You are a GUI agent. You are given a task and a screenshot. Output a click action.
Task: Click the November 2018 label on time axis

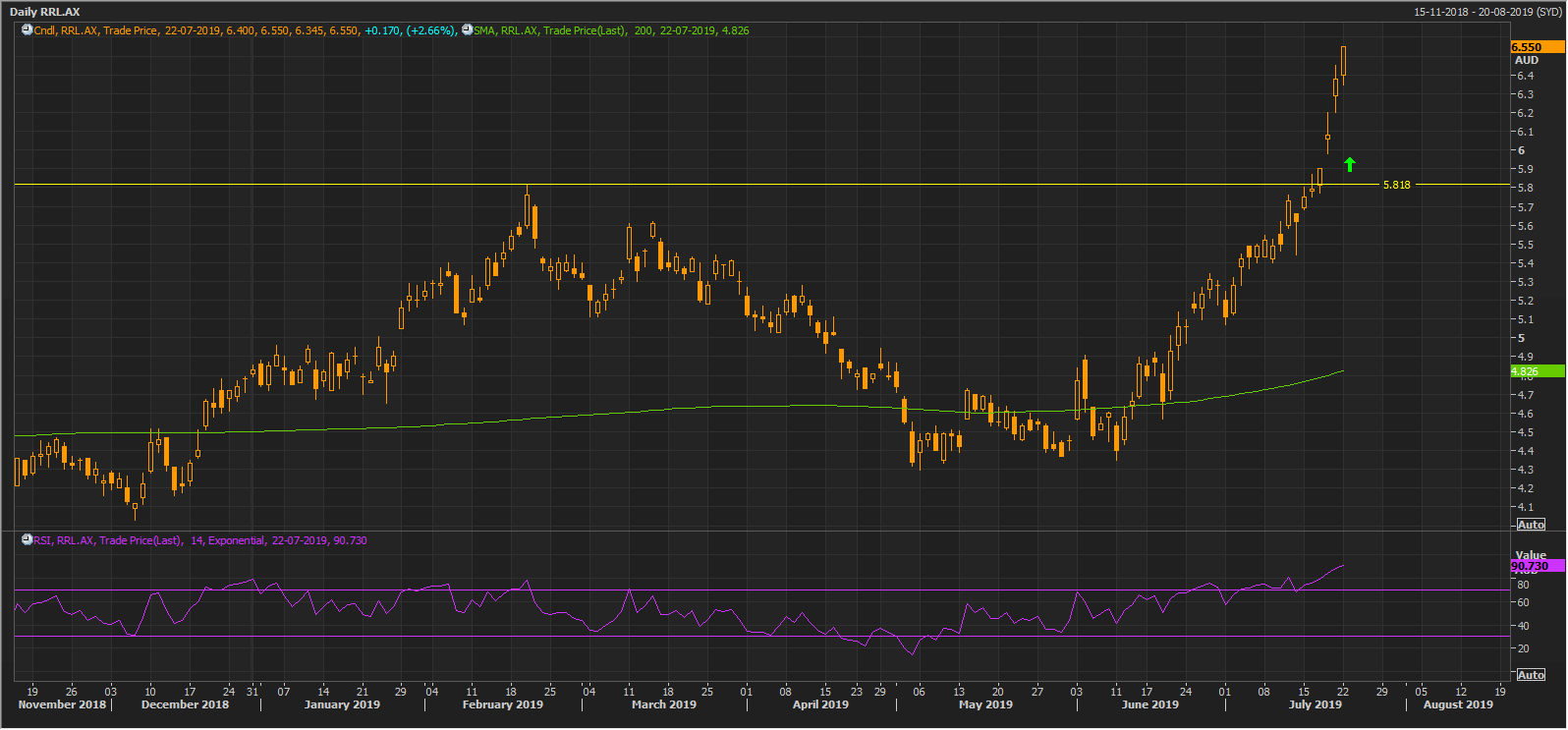coord(62,704)
